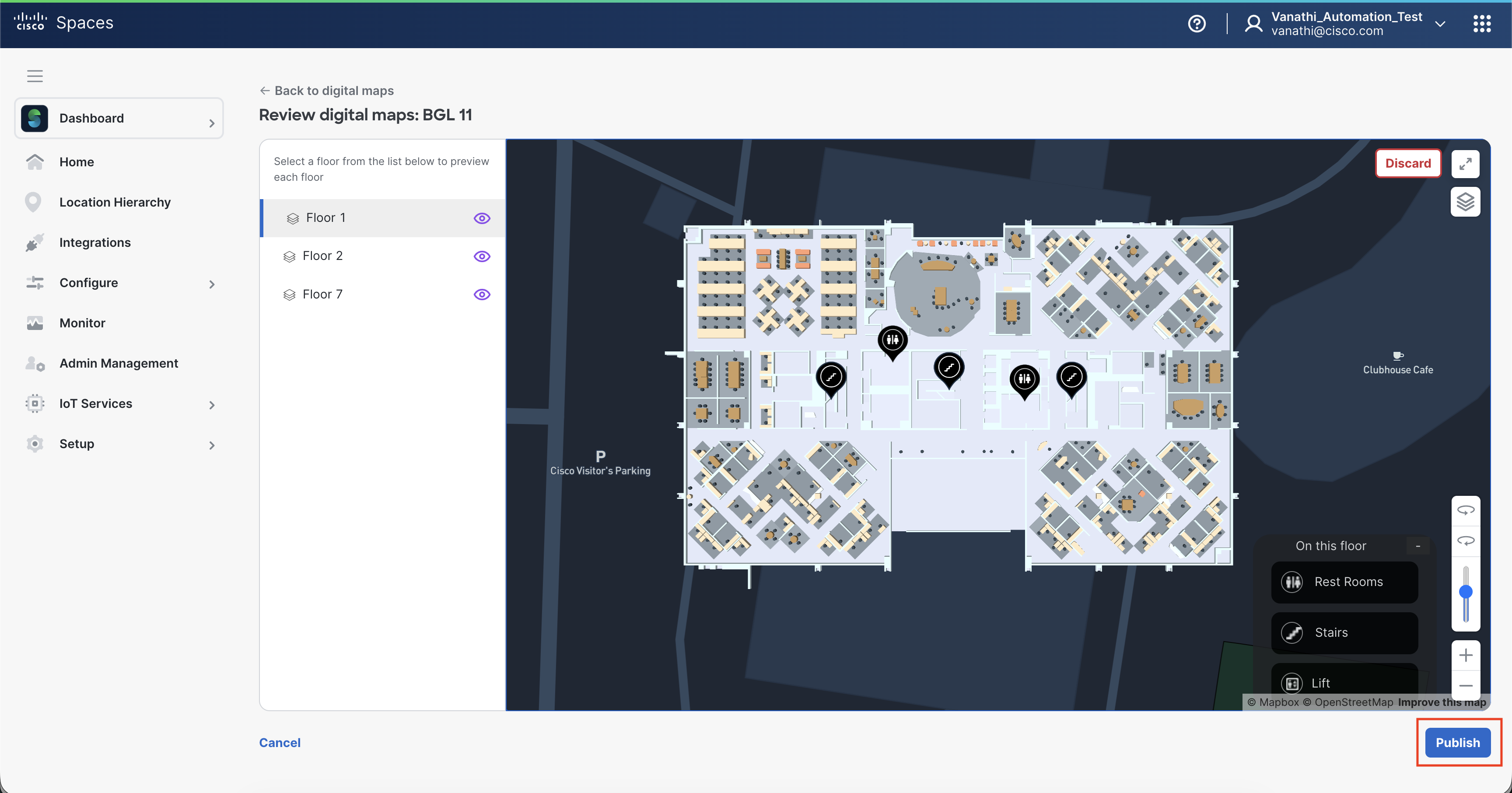Click the map tilt slider handle
Image resolution: width=1512 pixels, height=793 pixels.
(x=1466, y=592)
